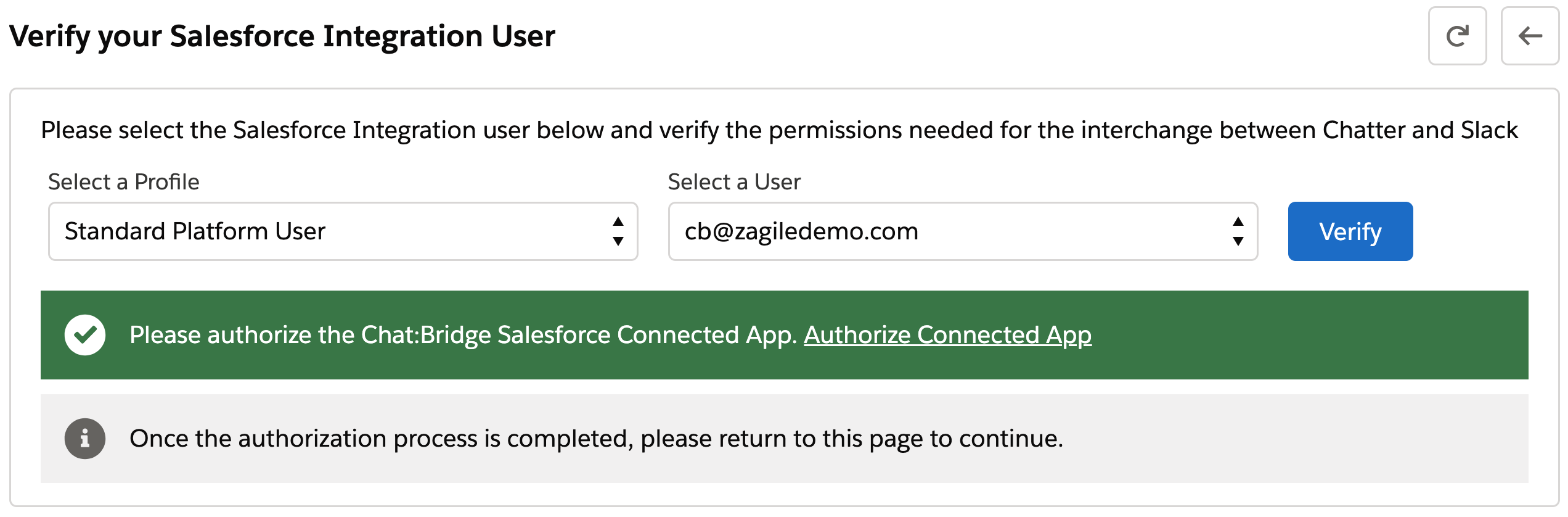Click the gray info circle icon
The image size is (1568, 517).
point(85,439)
